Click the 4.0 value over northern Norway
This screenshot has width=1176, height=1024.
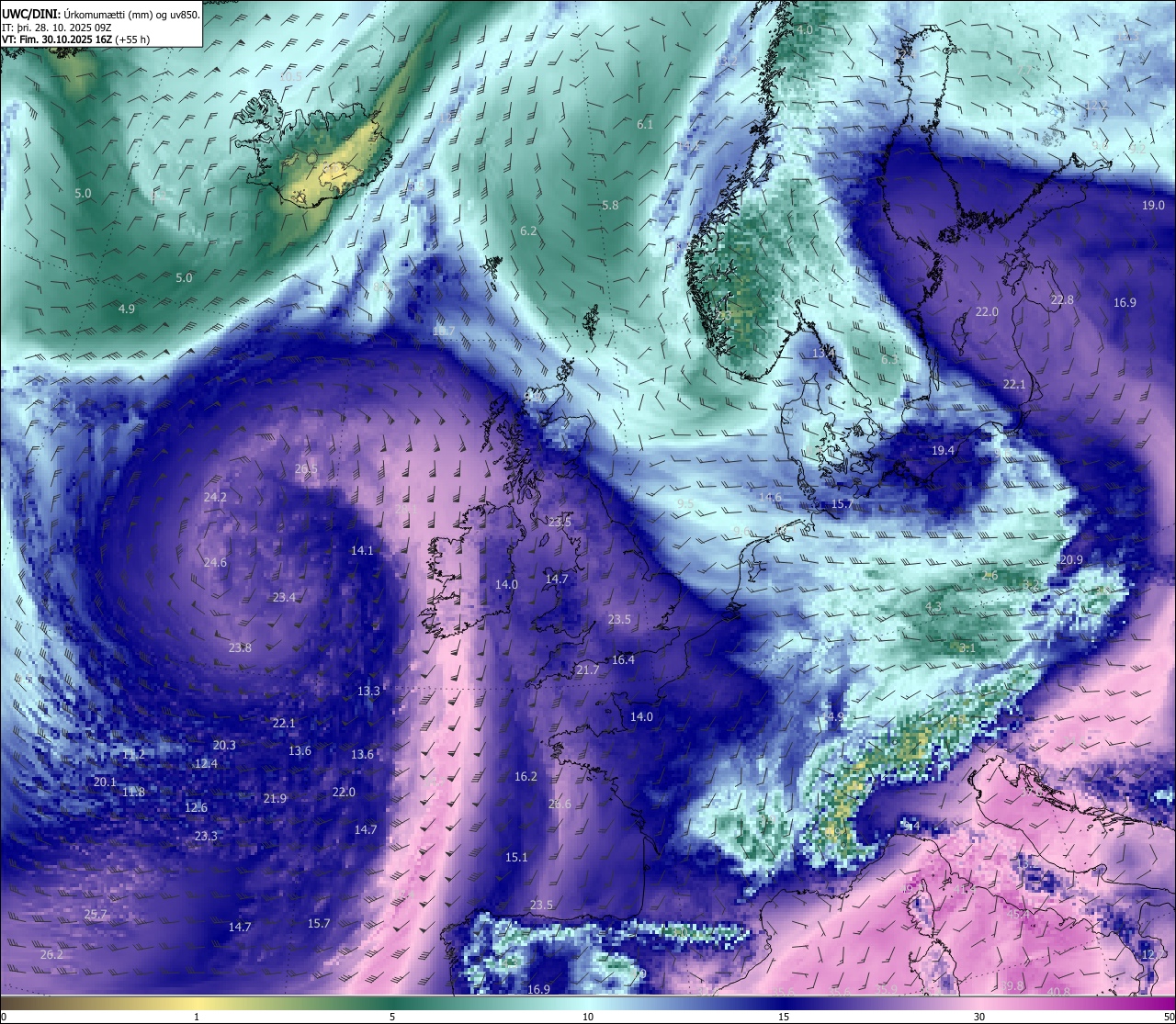coord(805,30)
